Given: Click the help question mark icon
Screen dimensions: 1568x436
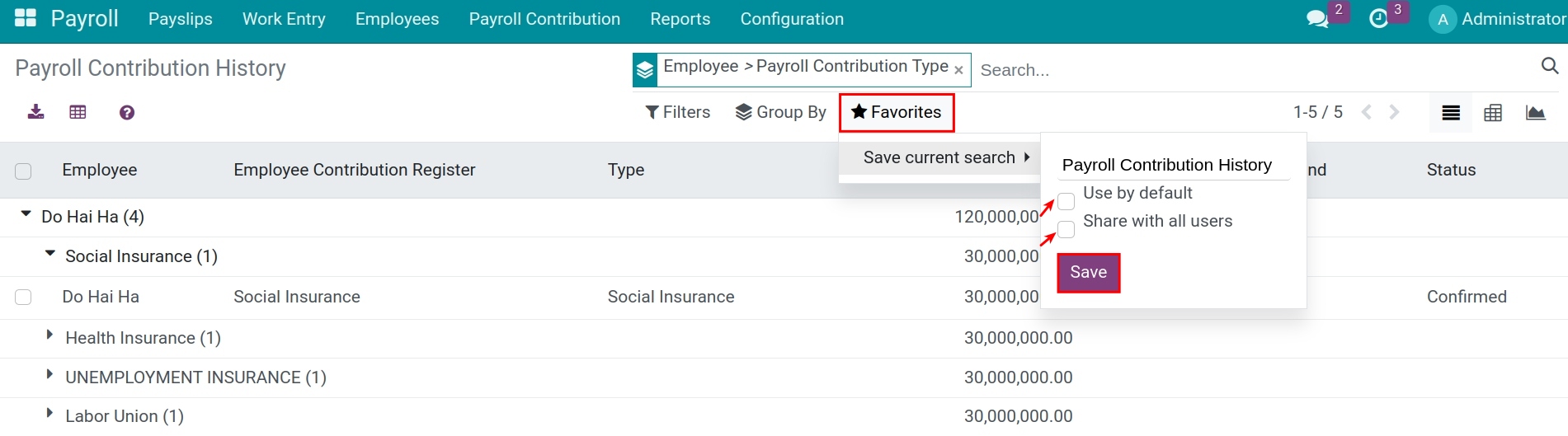Looking at the screenshot, I should pyautogui.click(x=127, y=113).
